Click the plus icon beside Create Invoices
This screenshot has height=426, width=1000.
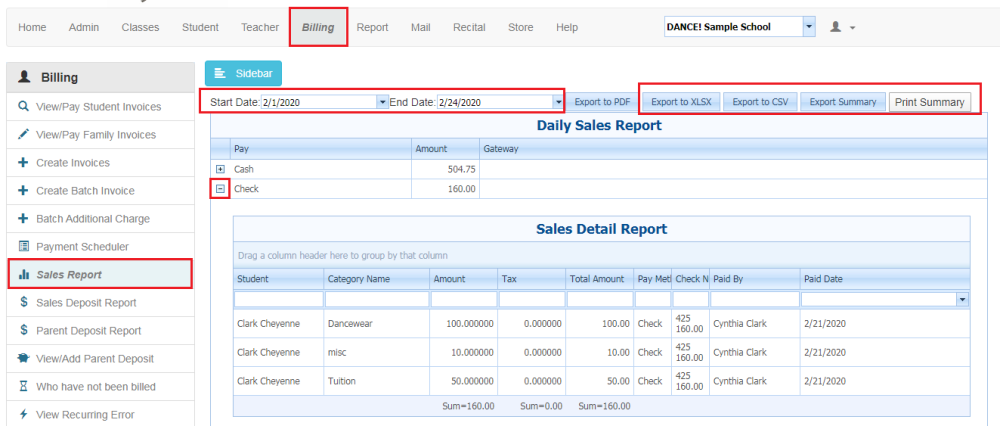(x=24, y=163)
